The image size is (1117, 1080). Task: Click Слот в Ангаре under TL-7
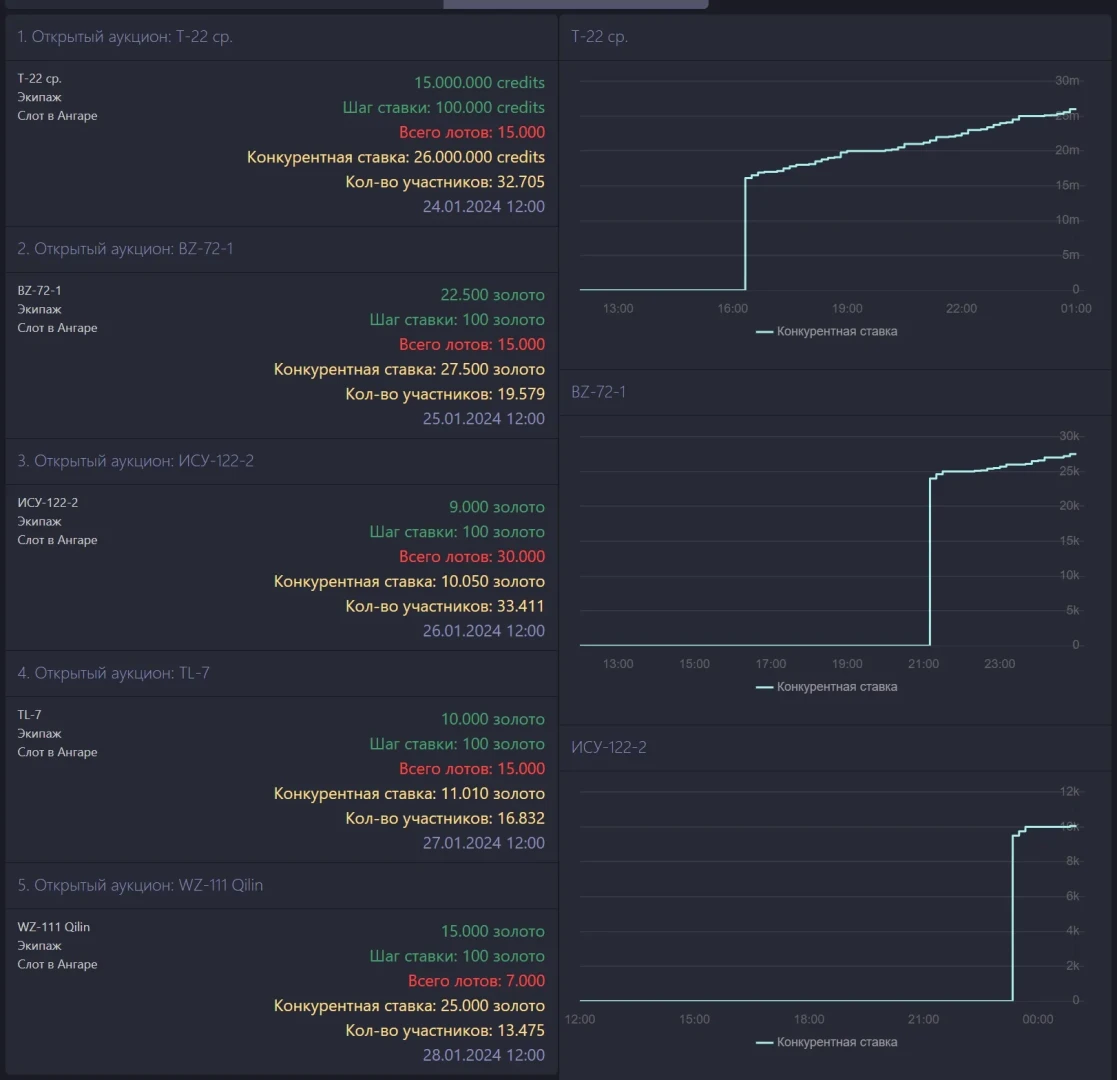pos(57,752)
